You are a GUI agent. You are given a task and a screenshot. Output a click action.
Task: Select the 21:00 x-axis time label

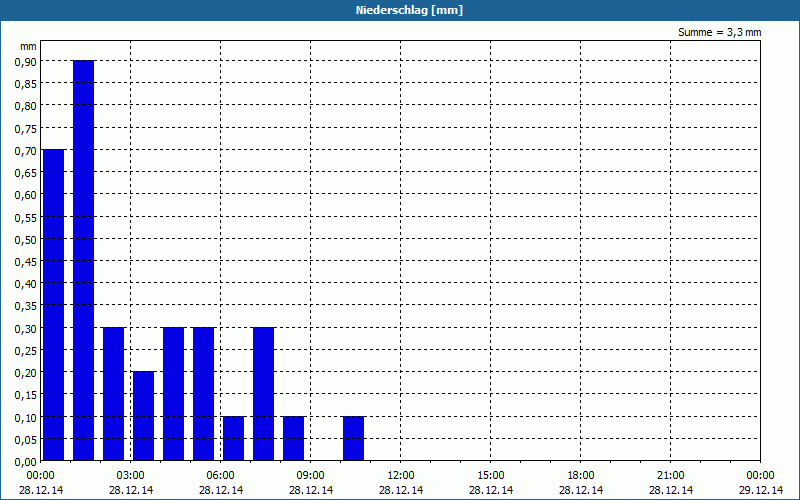[x=670, y=476]
